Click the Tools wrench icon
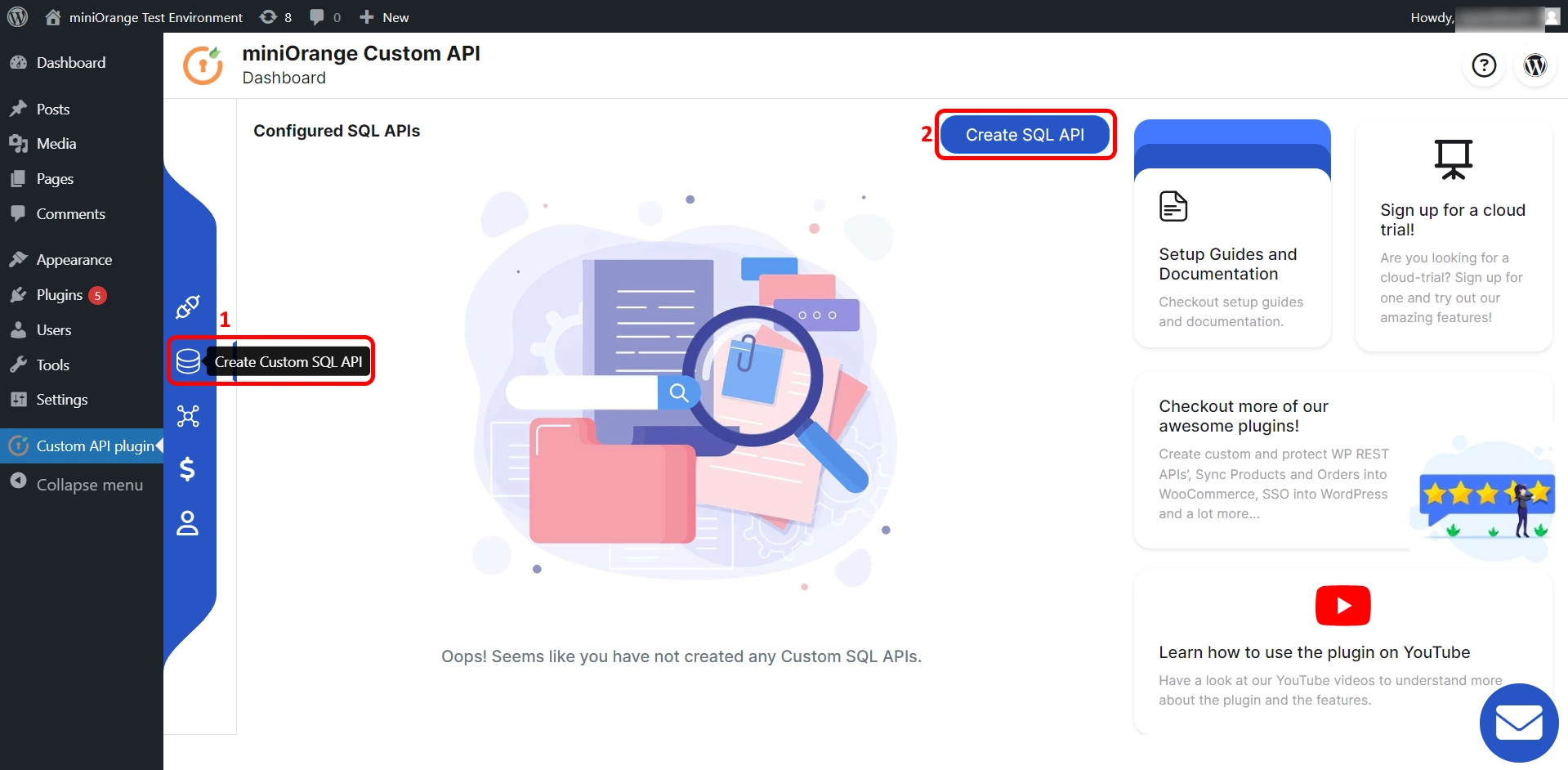 [x=18, y=365]
